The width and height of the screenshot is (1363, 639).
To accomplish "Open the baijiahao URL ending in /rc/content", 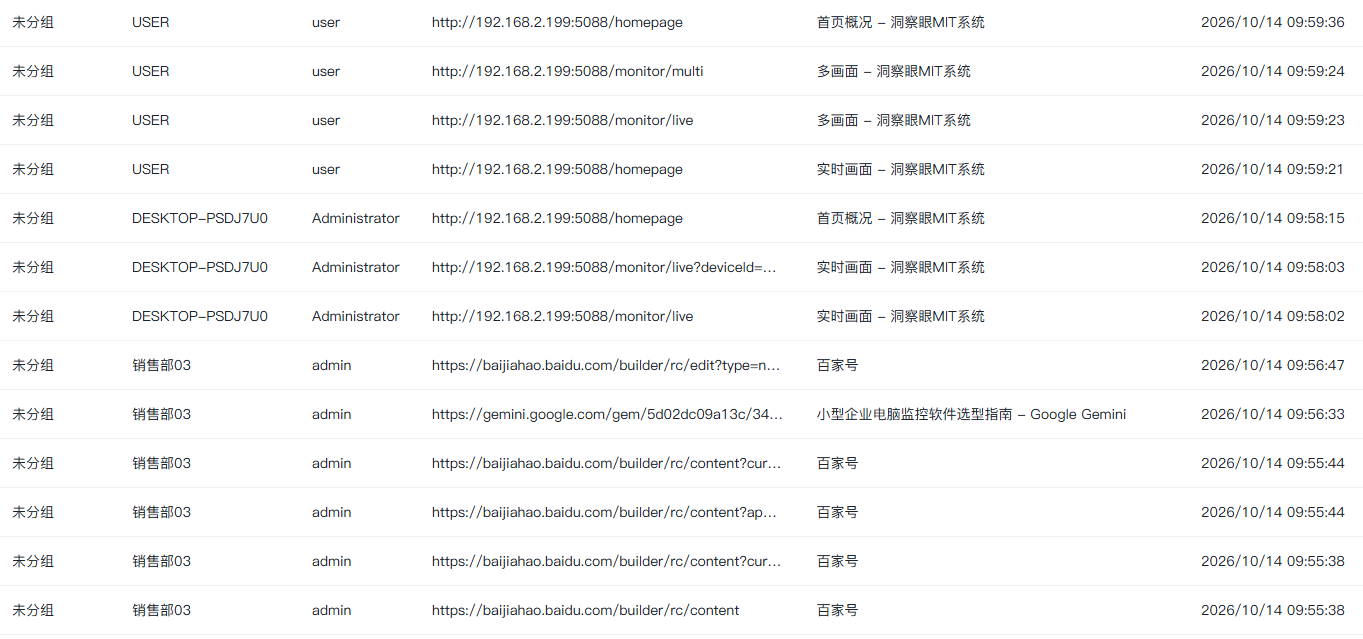I will pyautogui.click(x=586, y=610).
